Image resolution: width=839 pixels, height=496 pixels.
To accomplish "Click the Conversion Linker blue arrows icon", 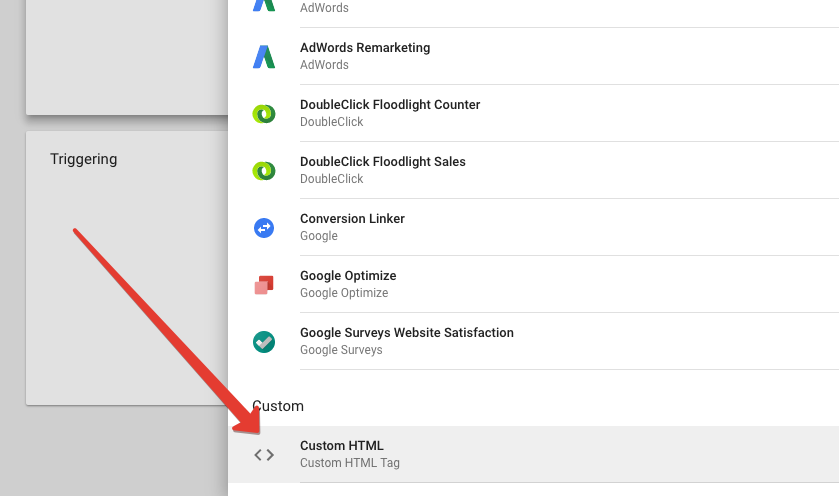I will click(264, 228).
